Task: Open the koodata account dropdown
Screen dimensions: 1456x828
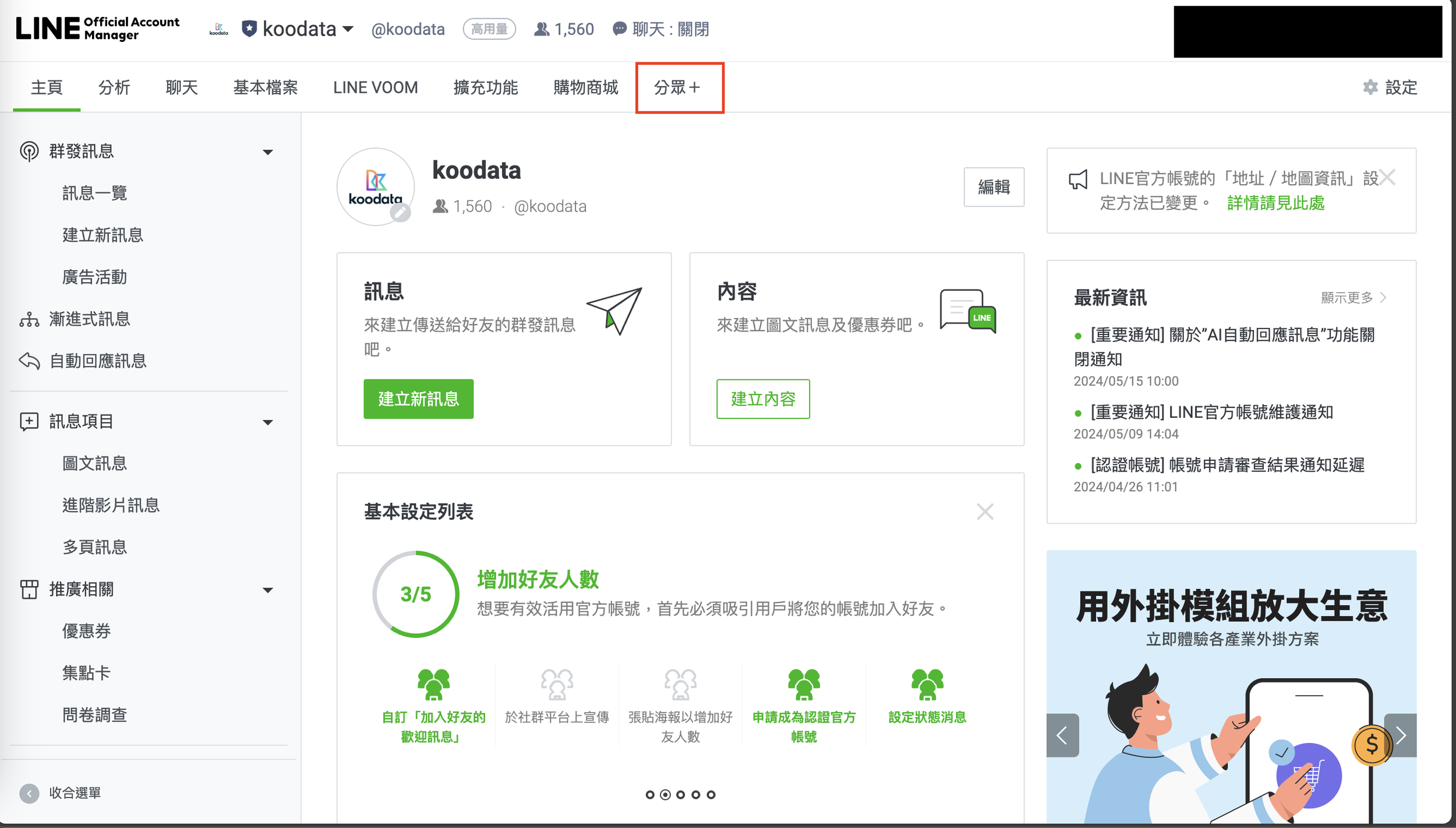Action: (348, 29)
